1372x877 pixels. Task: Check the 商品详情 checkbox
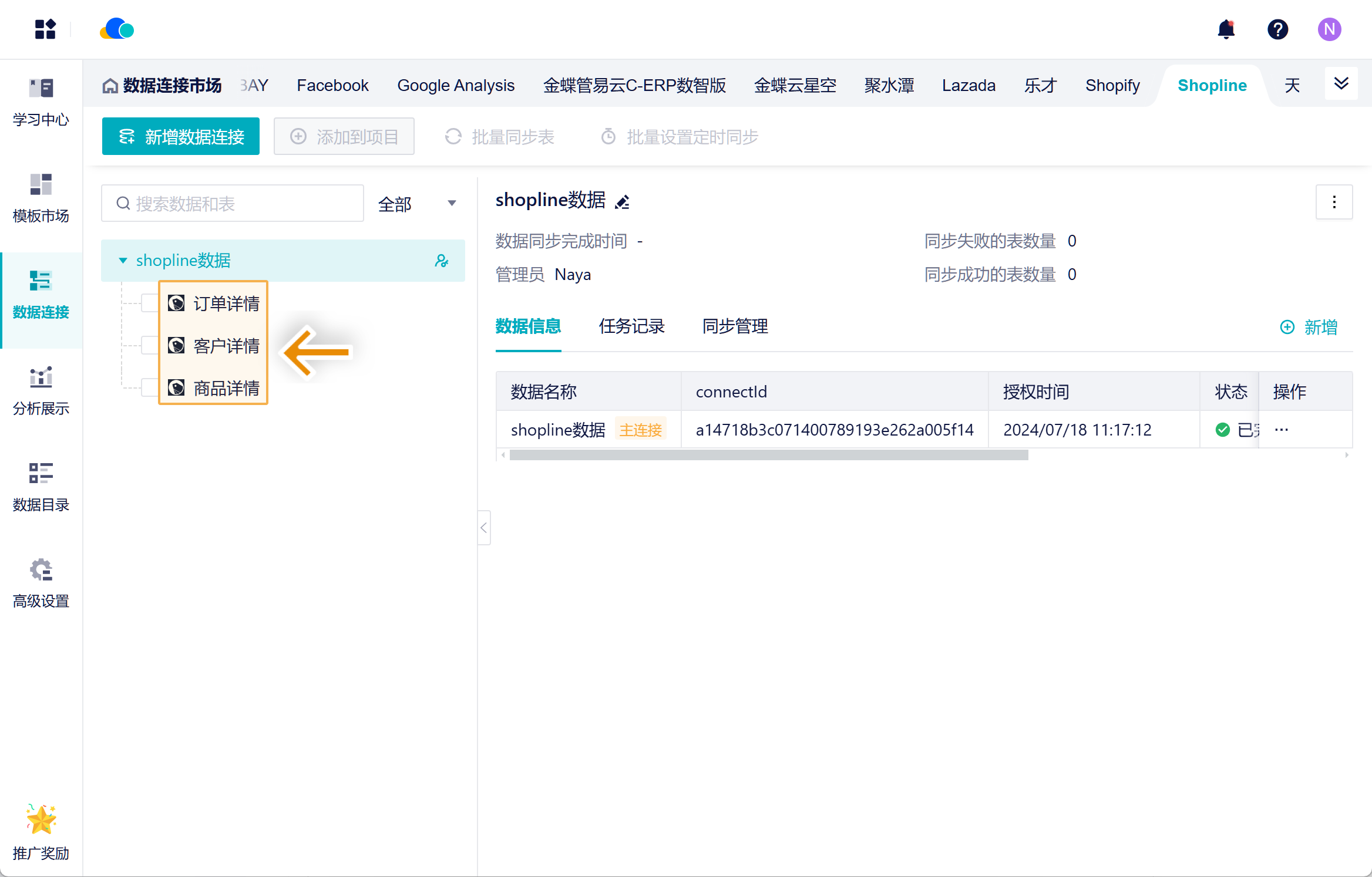click(x=150, y=388)
